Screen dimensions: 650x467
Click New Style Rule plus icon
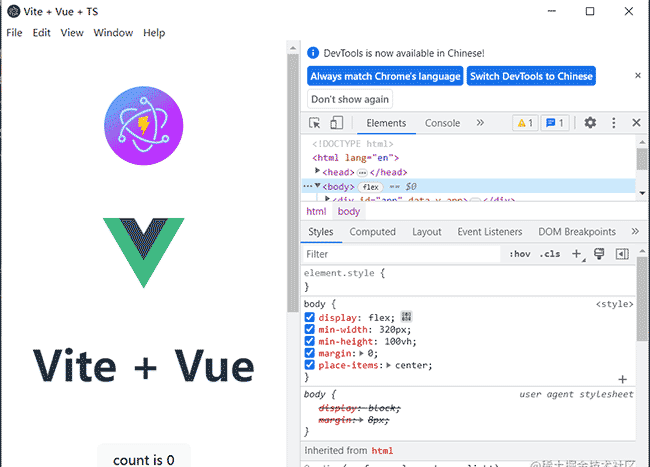(x=576, y=254)
